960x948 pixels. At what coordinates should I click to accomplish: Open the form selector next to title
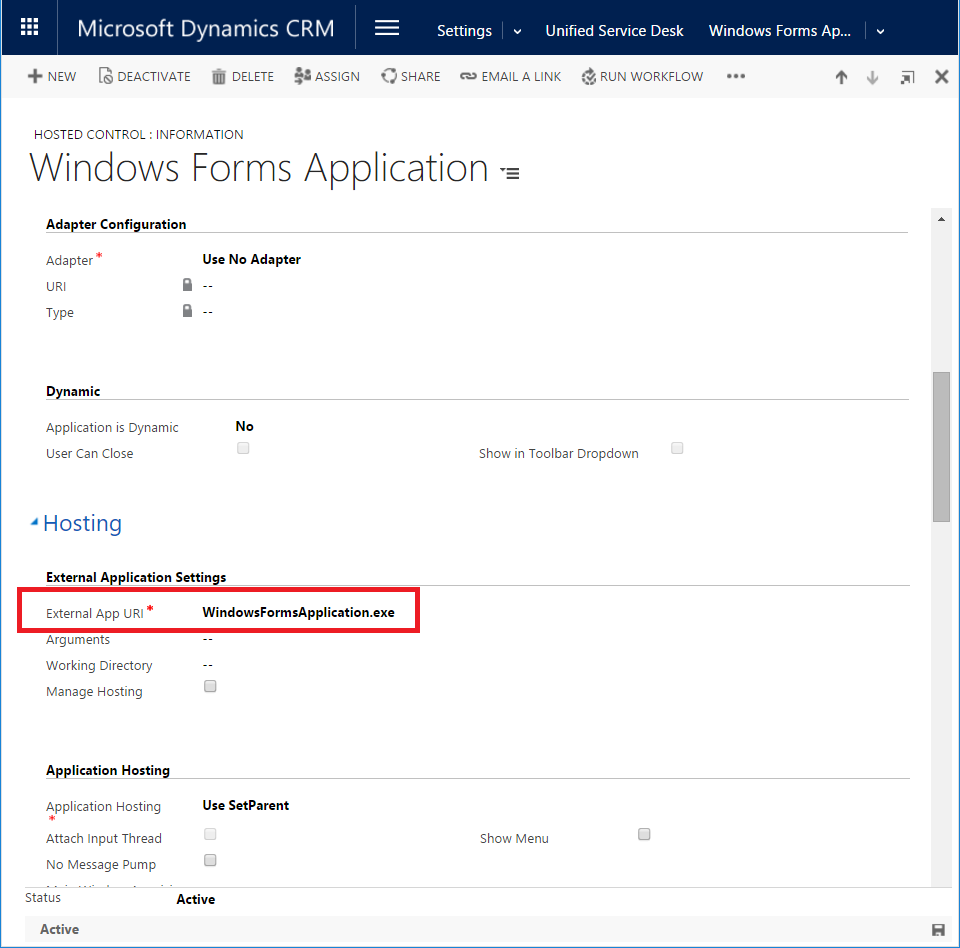[x=510, y=173]
